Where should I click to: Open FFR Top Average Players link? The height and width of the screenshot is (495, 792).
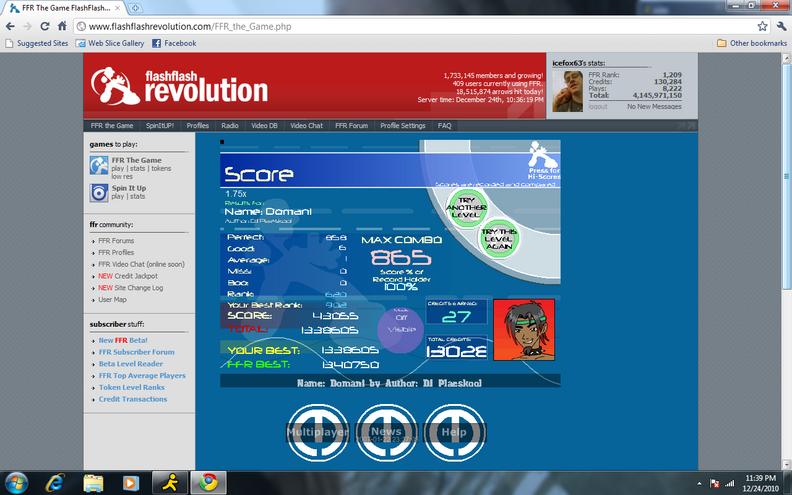(142, 376)
